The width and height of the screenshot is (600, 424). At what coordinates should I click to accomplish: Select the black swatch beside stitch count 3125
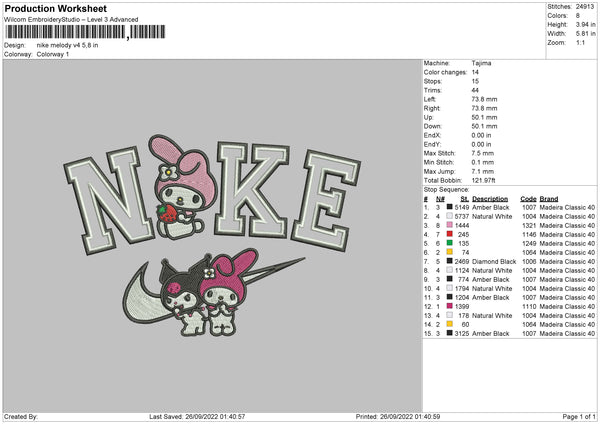pyautogui.click(x=450, y=333)
